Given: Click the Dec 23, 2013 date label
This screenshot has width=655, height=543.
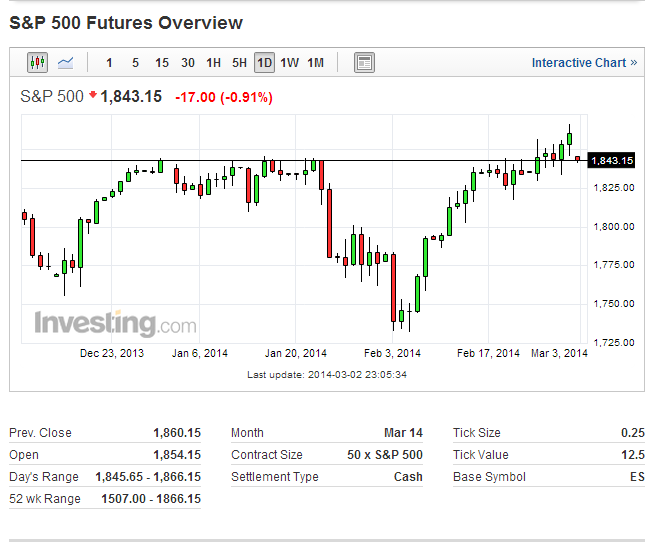Looking at the screenshot, I should click(x=112, y=353).
